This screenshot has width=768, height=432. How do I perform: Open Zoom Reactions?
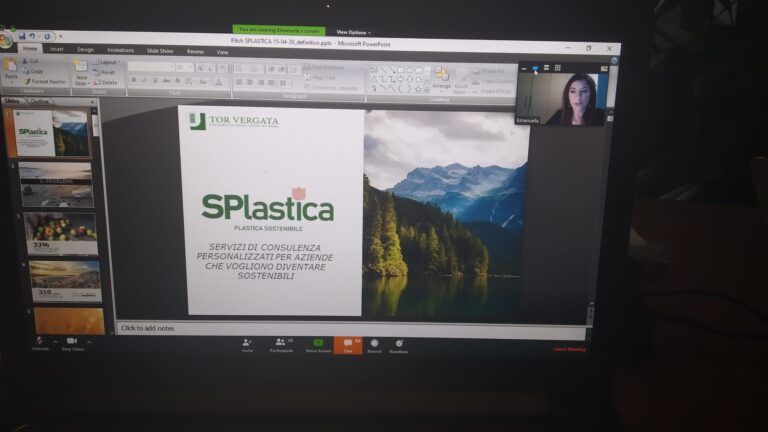coord(399,345)
